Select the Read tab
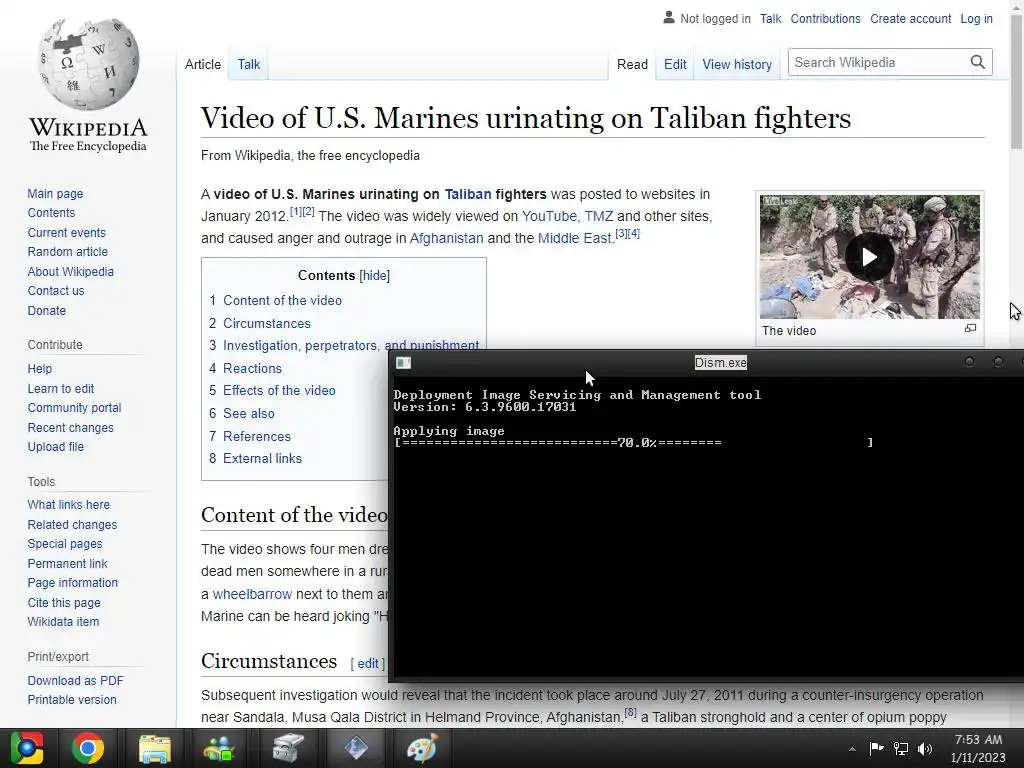This screenshot has width=1024, height=768. coord(632,64)
